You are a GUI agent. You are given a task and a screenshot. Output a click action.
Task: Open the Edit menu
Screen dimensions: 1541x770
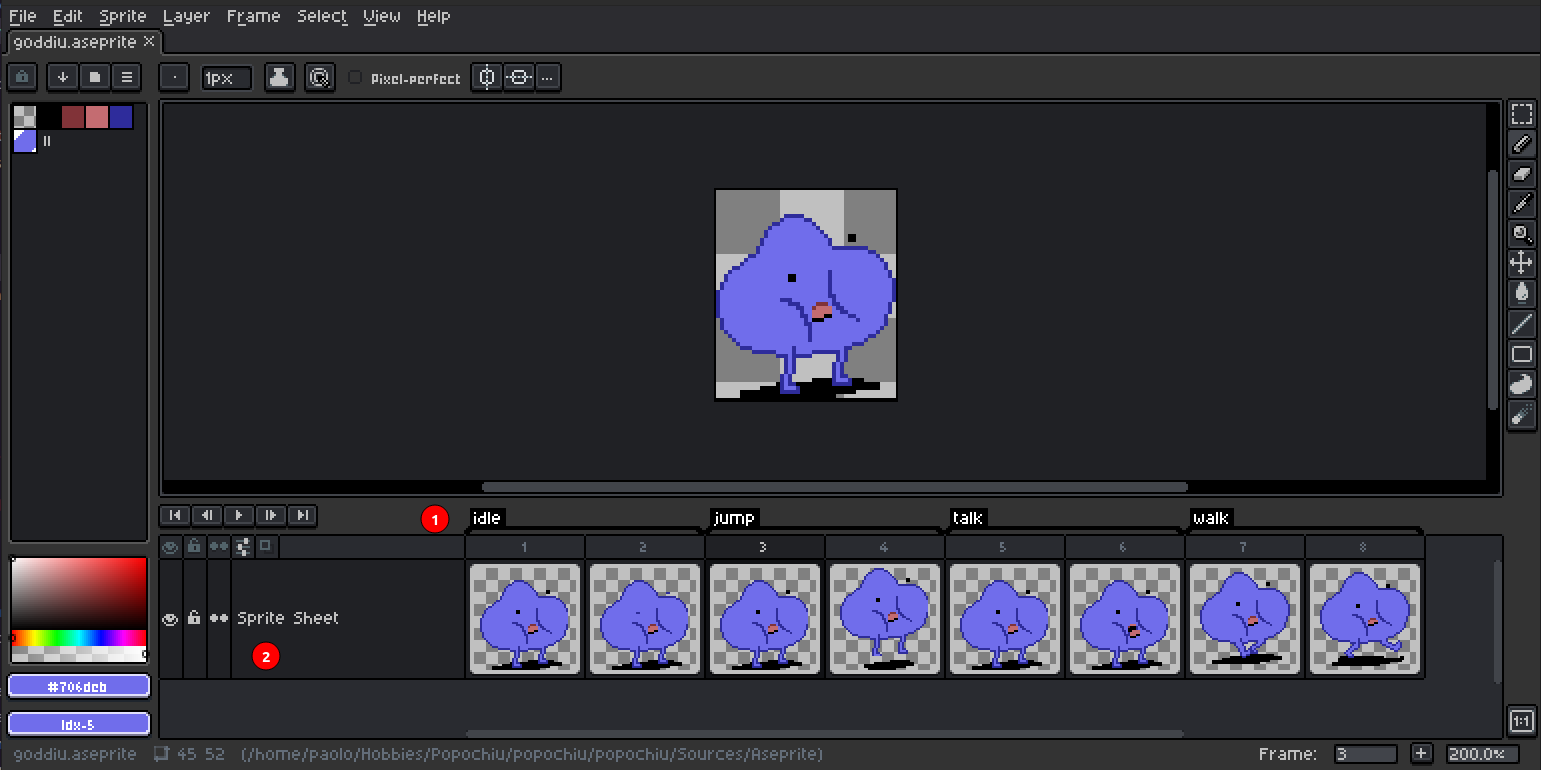click(x=68, y=16)
